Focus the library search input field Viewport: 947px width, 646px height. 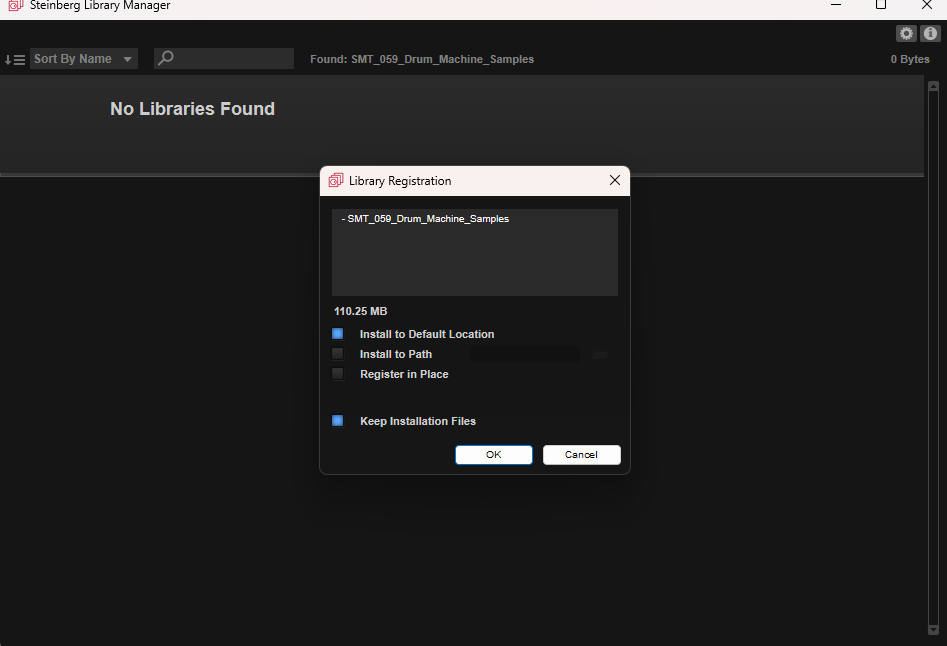[223, 59]
